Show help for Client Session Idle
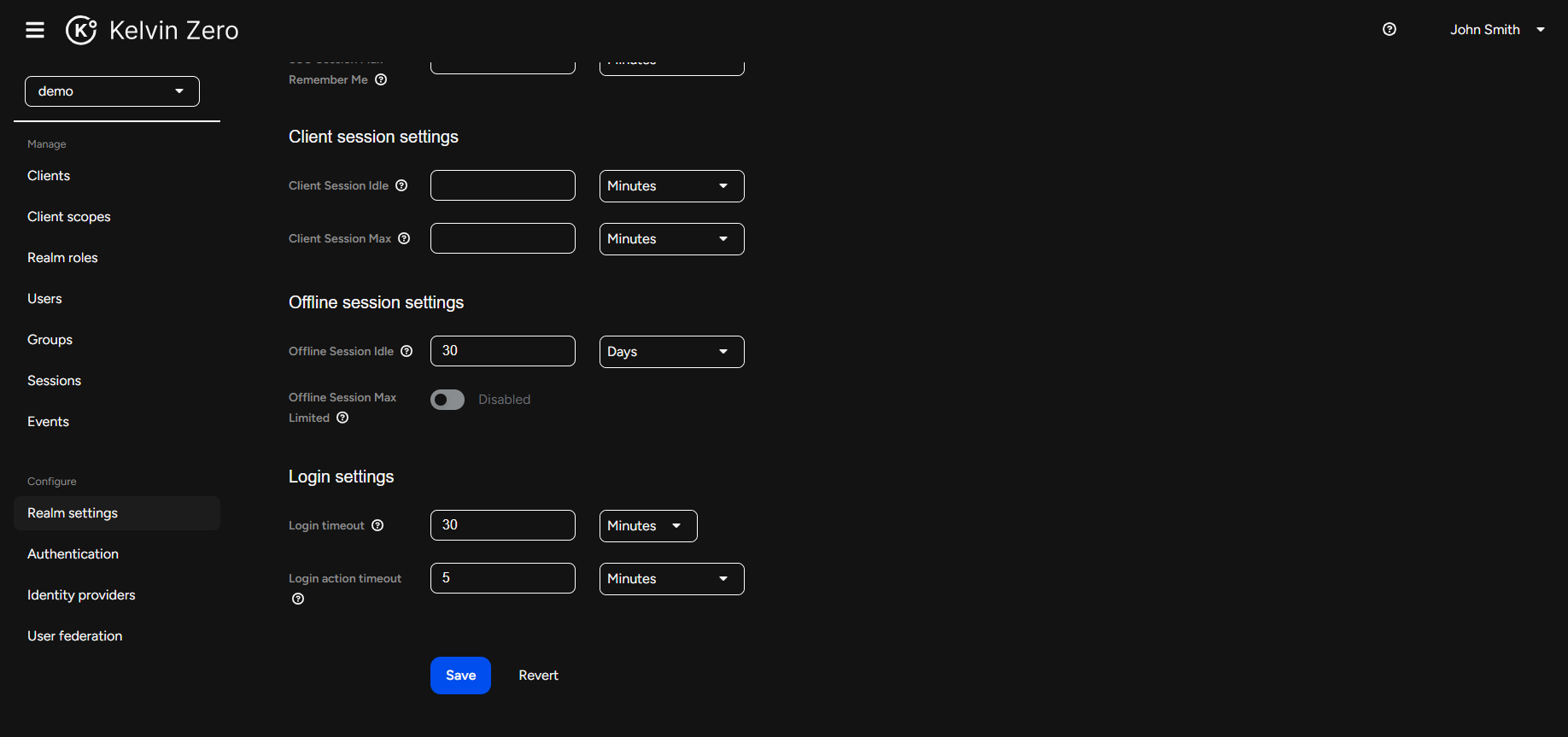Image resolution: width=1568 pixels, height=737 pixels. click(401, 185)
